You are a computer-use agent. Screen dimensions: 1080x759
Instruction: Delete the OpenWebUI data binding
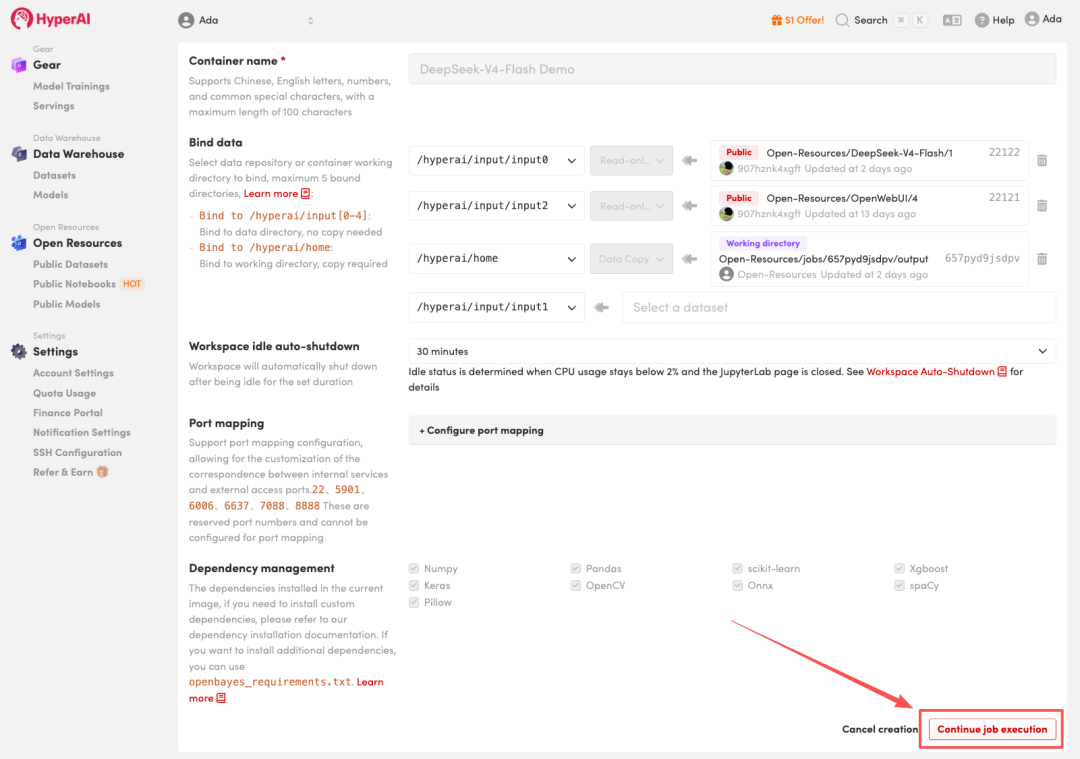tap(1042, 206)
